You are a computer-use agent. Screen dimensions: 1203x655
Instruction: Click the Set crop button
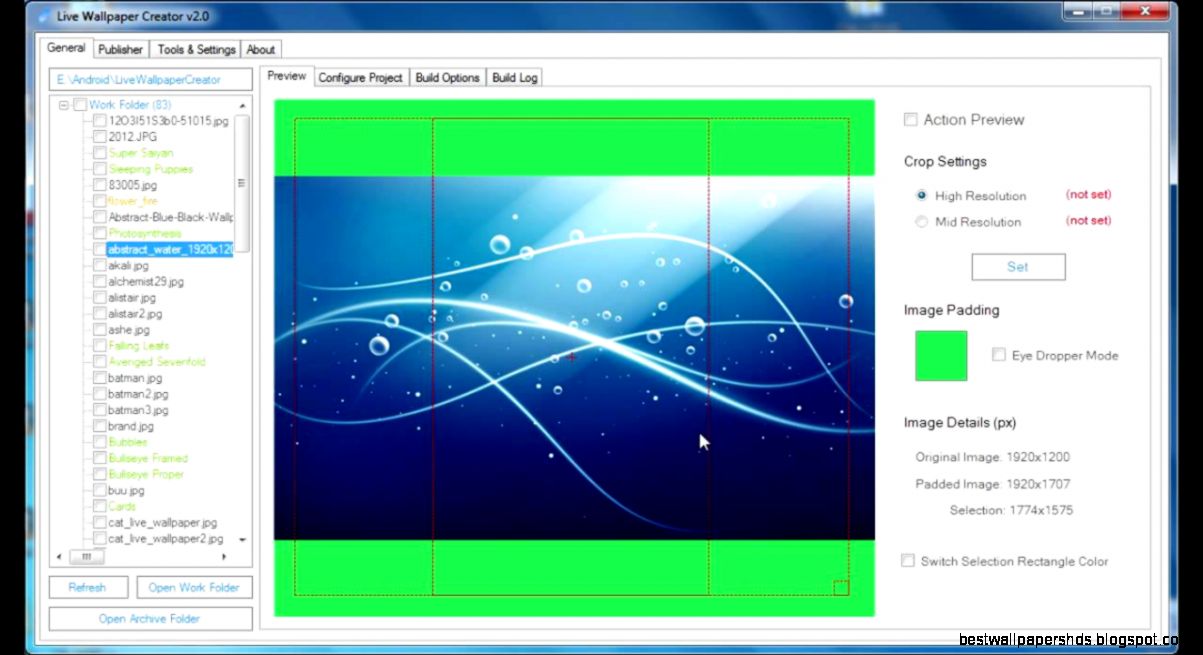(x=1018, y=267)
